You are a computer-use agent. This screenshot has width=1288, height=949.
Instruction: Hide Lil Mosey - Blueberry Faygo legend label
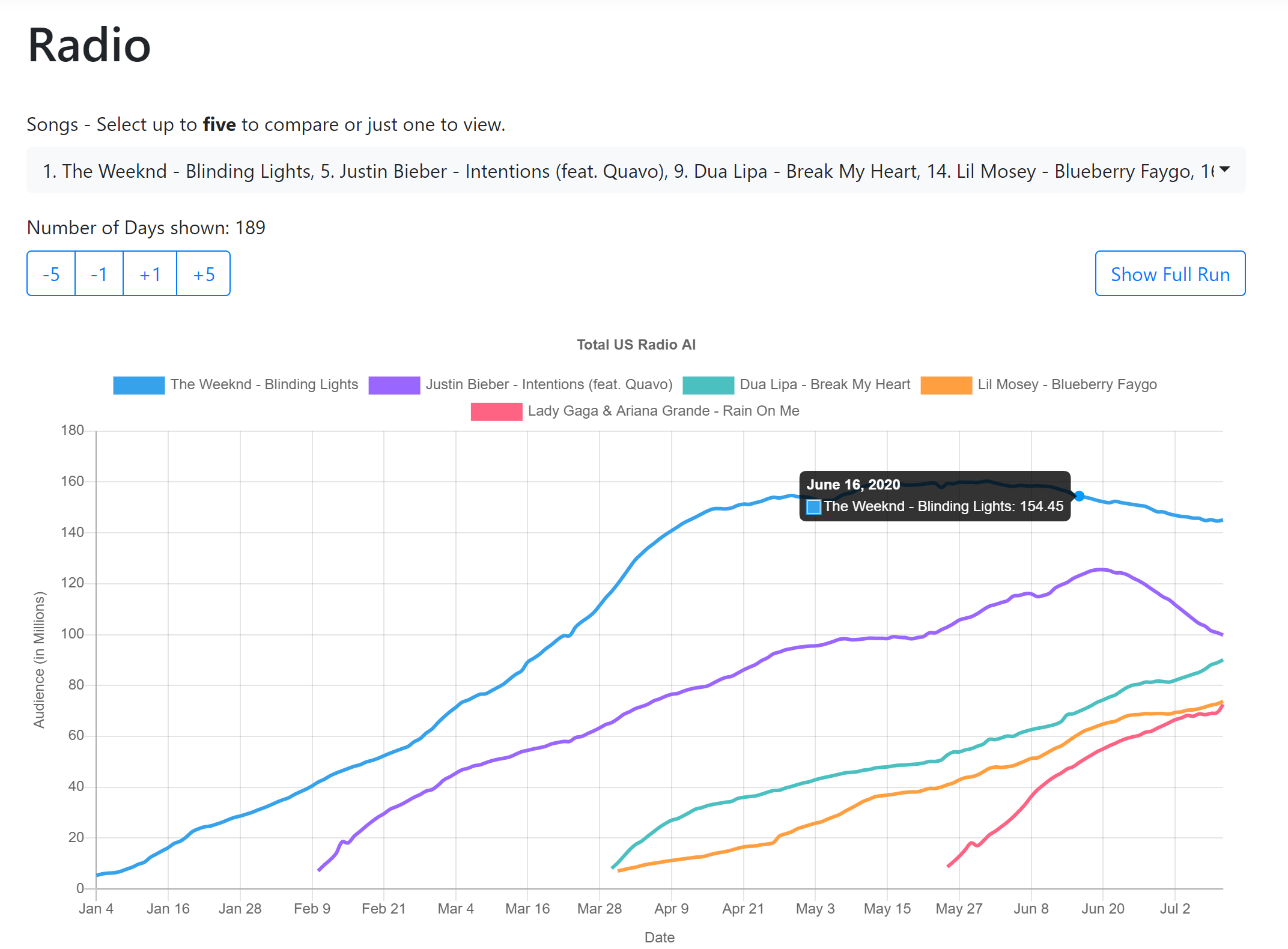(1067, 384)
